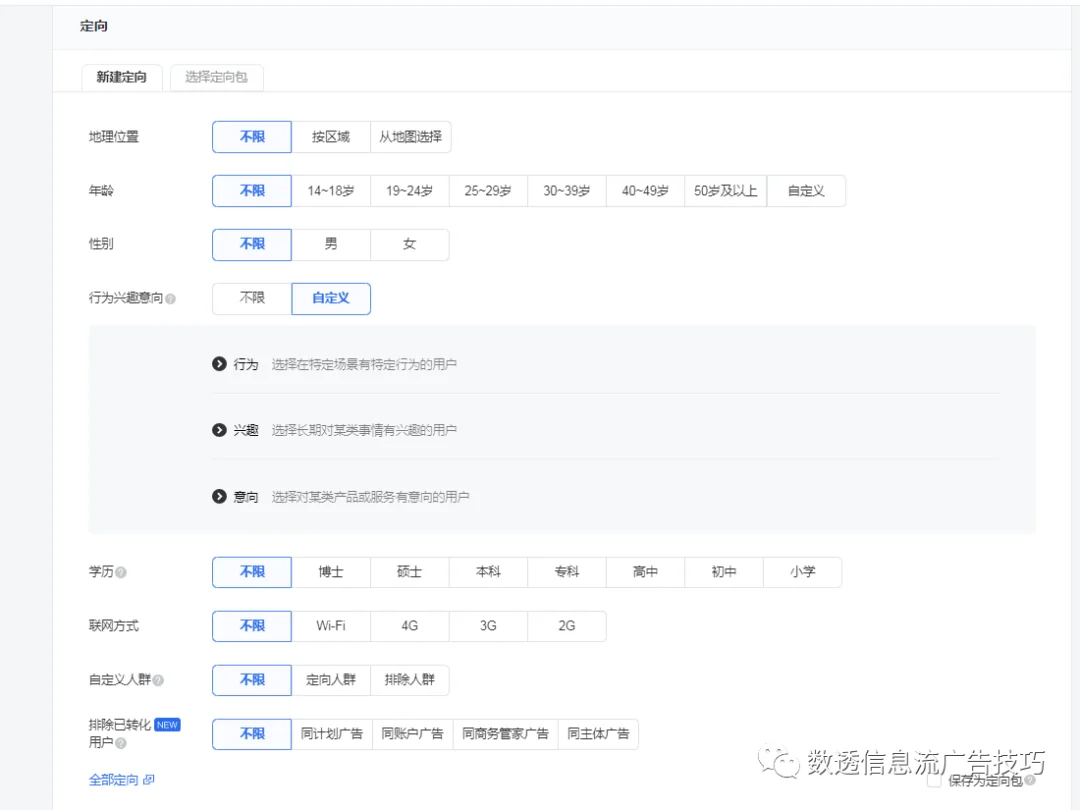
Task: Select 不限 for 排除已转化用户
Action: coord(252,734)
